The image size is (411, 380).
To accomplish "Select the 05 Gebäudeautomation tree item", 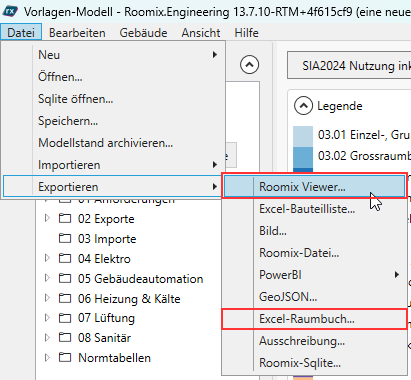I will click(x=140, y=279).
